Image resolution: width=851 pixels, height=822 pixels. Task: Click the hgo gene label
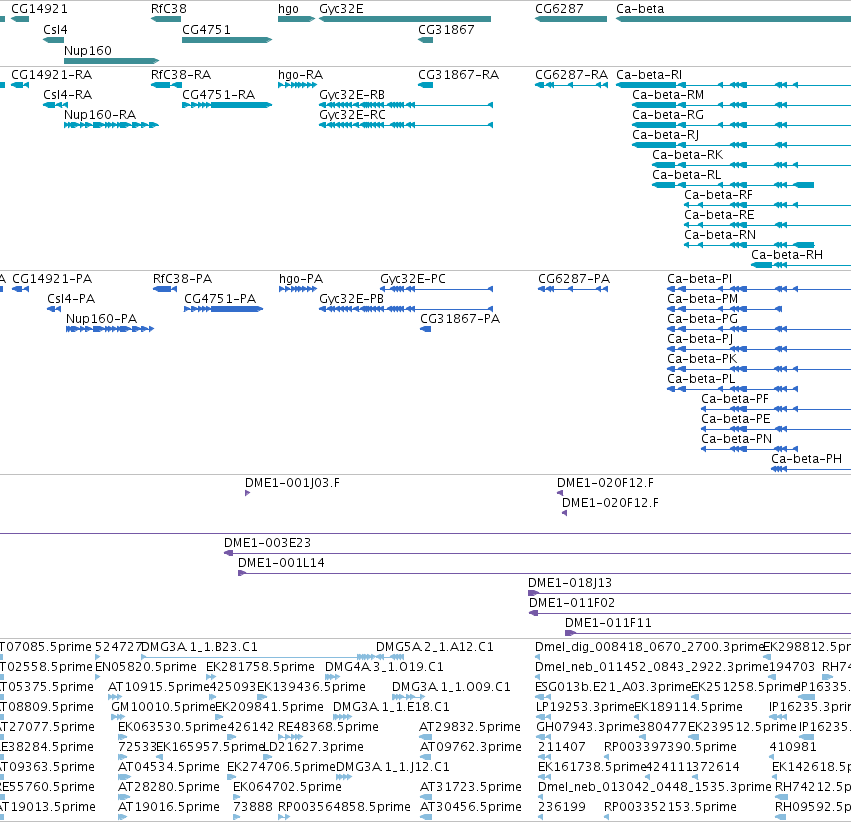tap(288, 9)
